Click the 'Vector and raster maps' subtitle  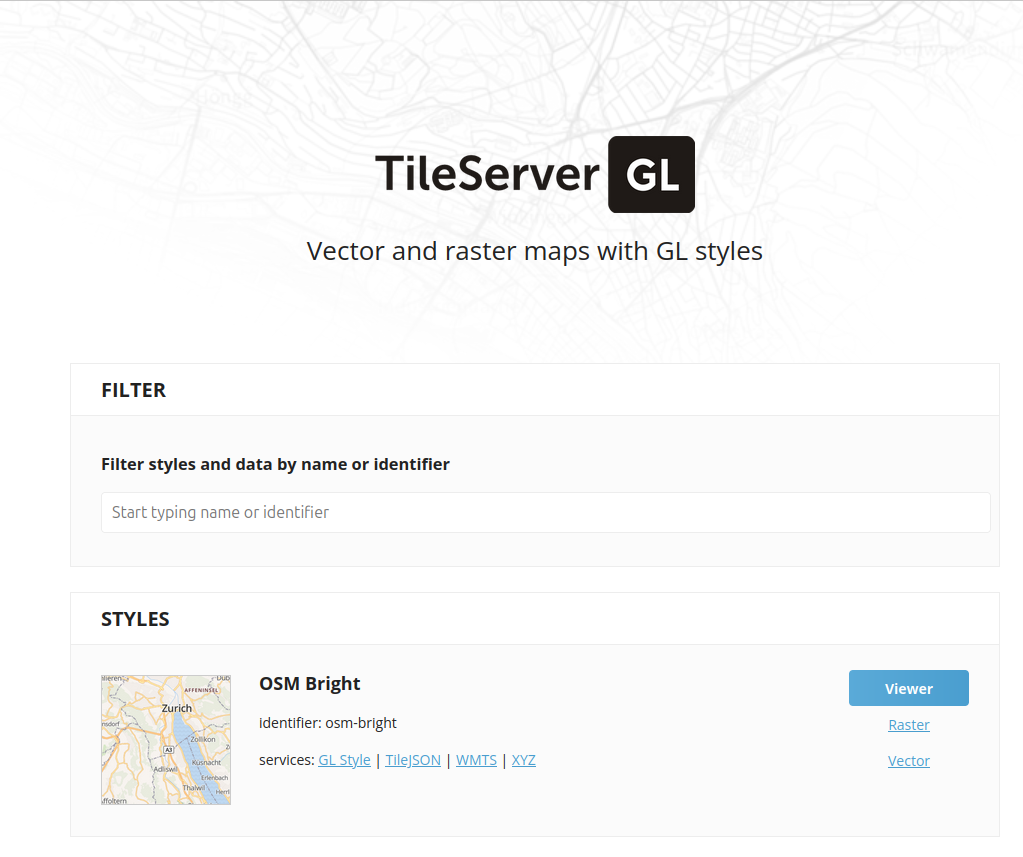point(534,250)
